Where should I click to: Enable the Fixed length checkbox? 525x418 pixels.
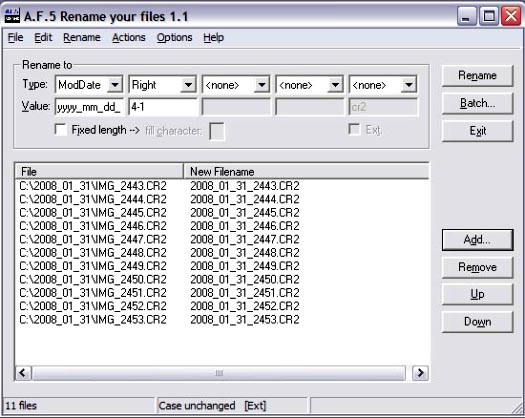[61, 129]
